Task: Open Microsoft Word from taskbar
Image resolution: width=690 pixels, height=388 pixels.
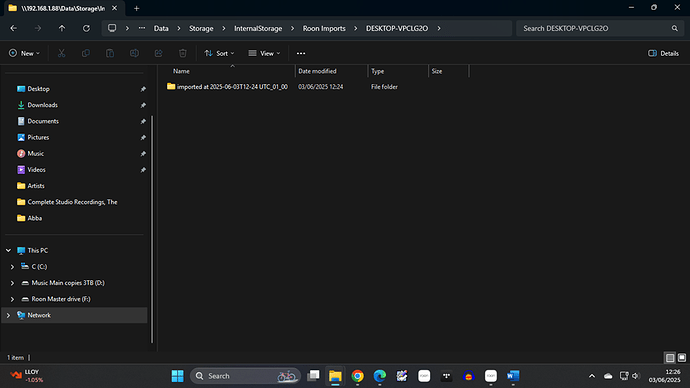Action: (x=513, y=376)
